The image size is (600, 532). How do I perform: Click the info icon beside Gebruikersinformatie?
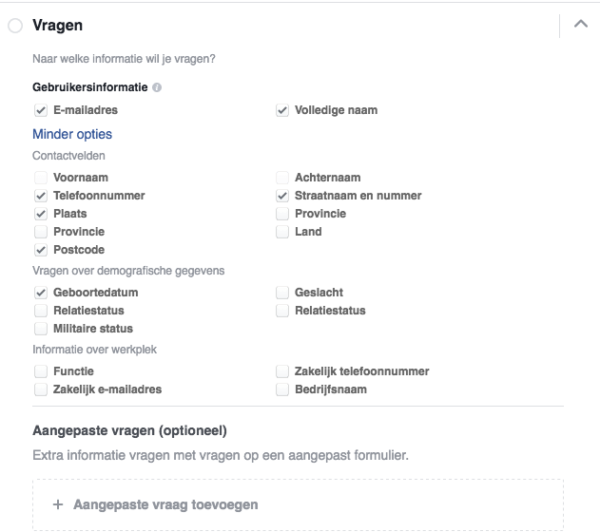click(x=157, y=88)
